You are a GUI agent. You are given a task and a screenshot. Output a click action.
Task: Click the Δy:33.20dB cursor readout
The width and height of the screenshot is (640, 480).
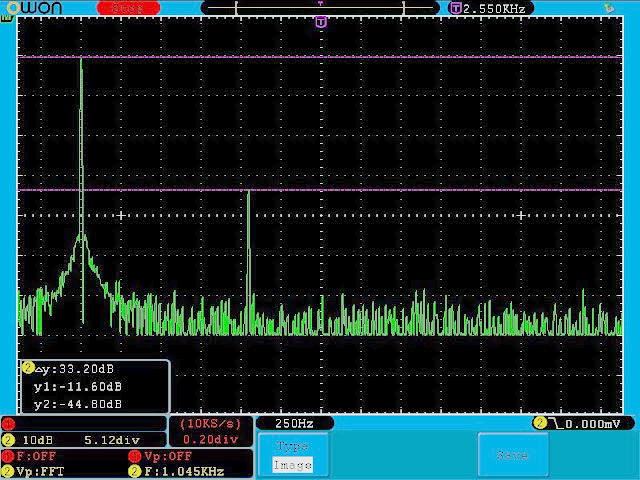pyautogui.click(x=77, y=368)
